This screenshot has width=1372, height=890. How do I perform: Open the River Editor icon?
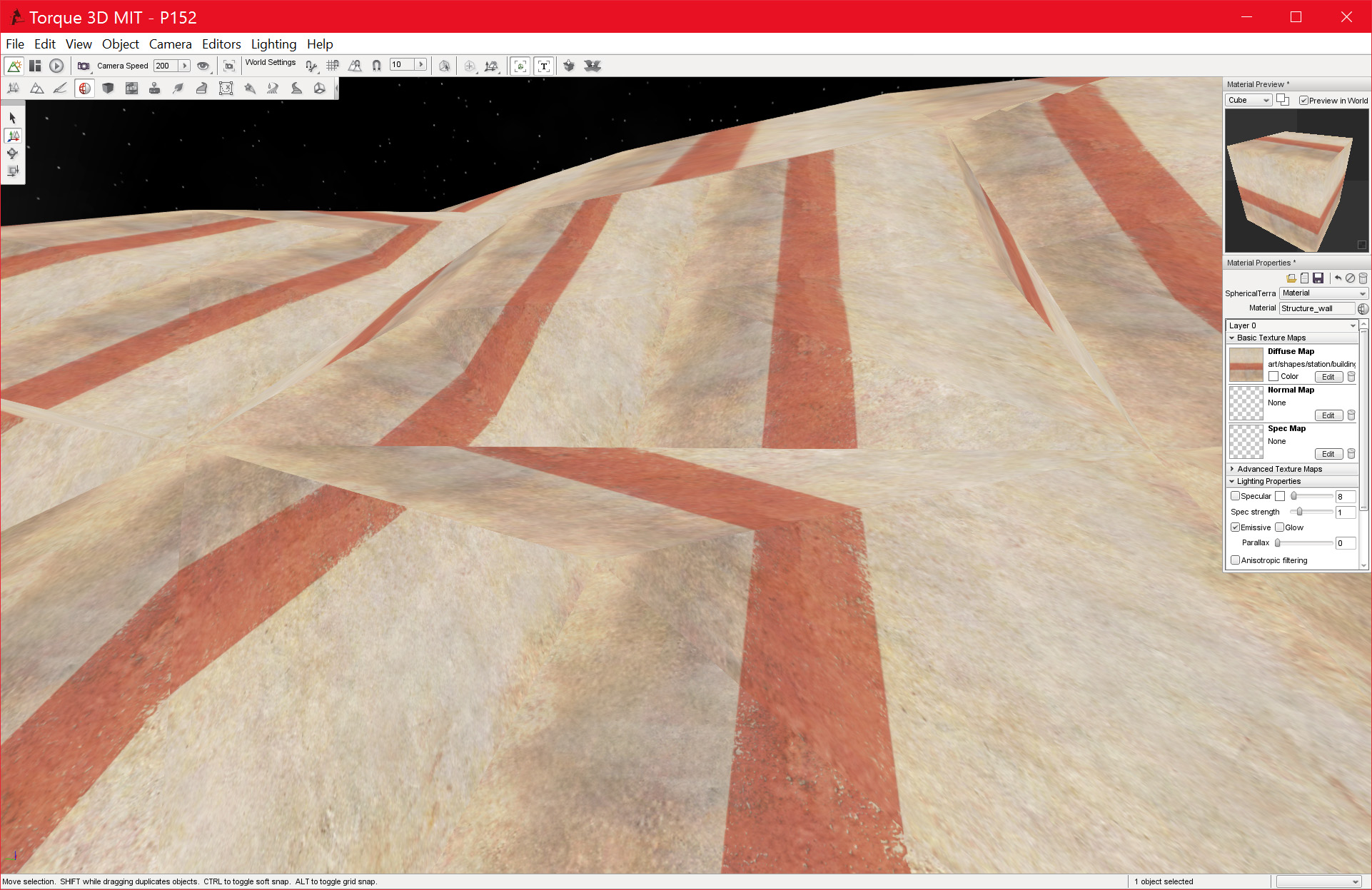273,89
